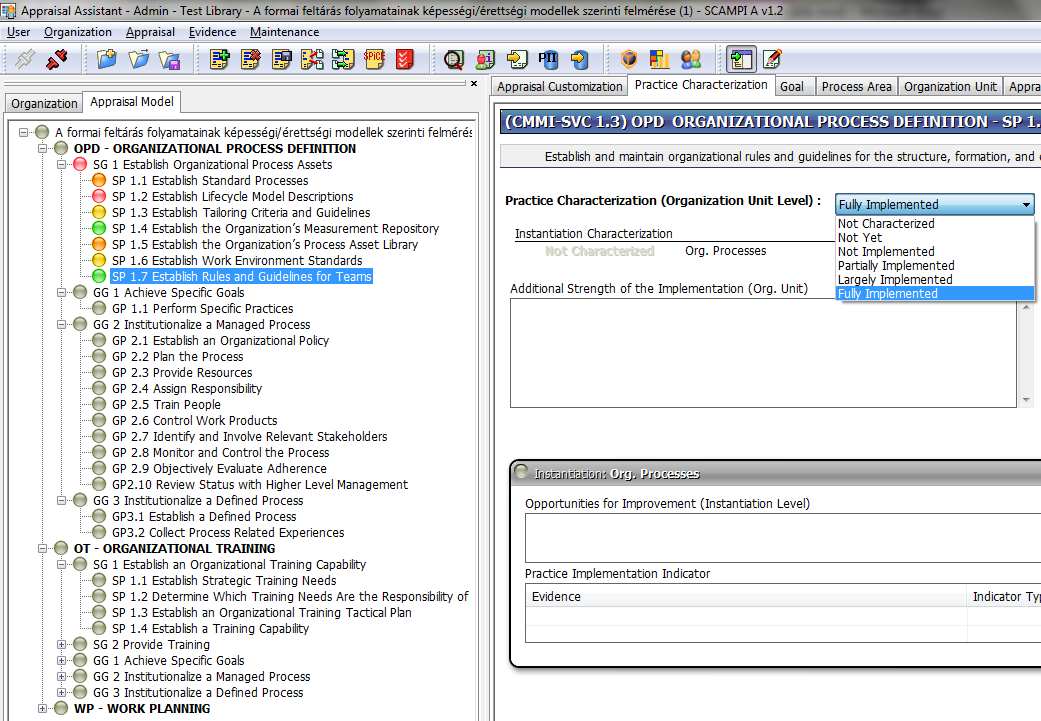Open the Evidence menu
Screen dimensions: 1041x721
pyautogui.click(x=212, y=32)
